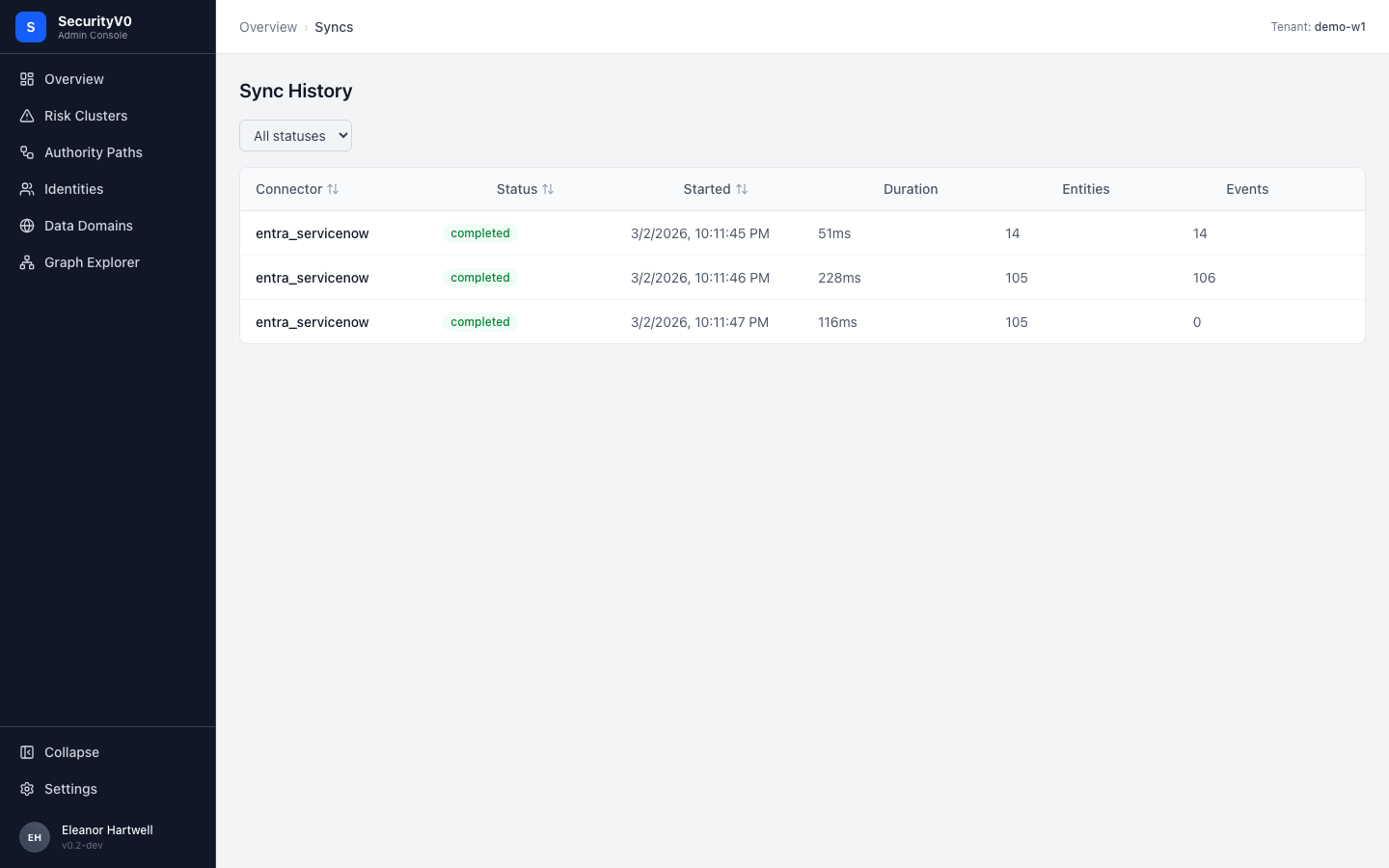
Task: Open Overview in the sidebar
Action: pyautogui.click(x=74, y=79)
